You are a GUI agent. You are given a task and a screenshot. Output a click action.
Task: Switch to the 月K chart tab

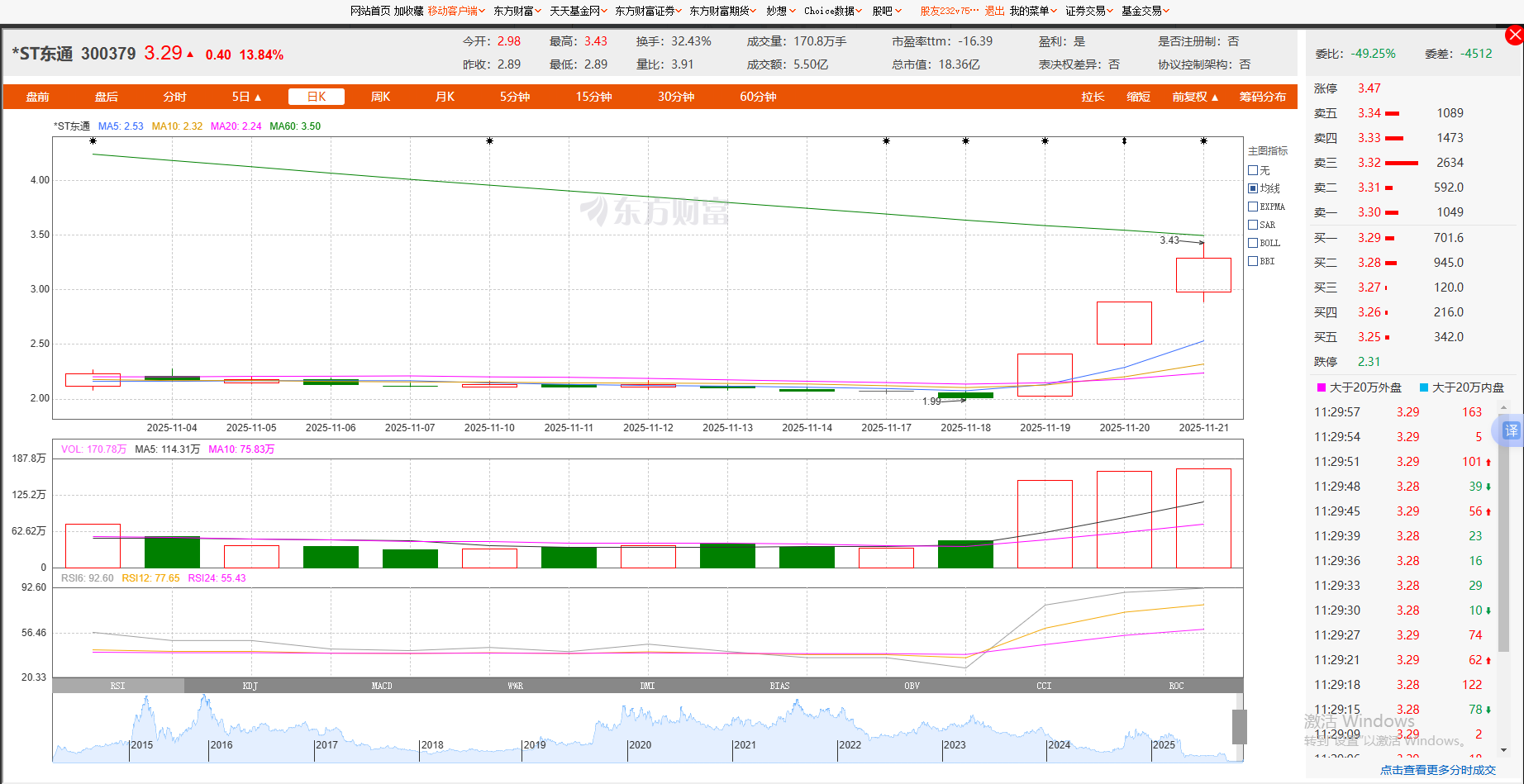tap(445, 97)
